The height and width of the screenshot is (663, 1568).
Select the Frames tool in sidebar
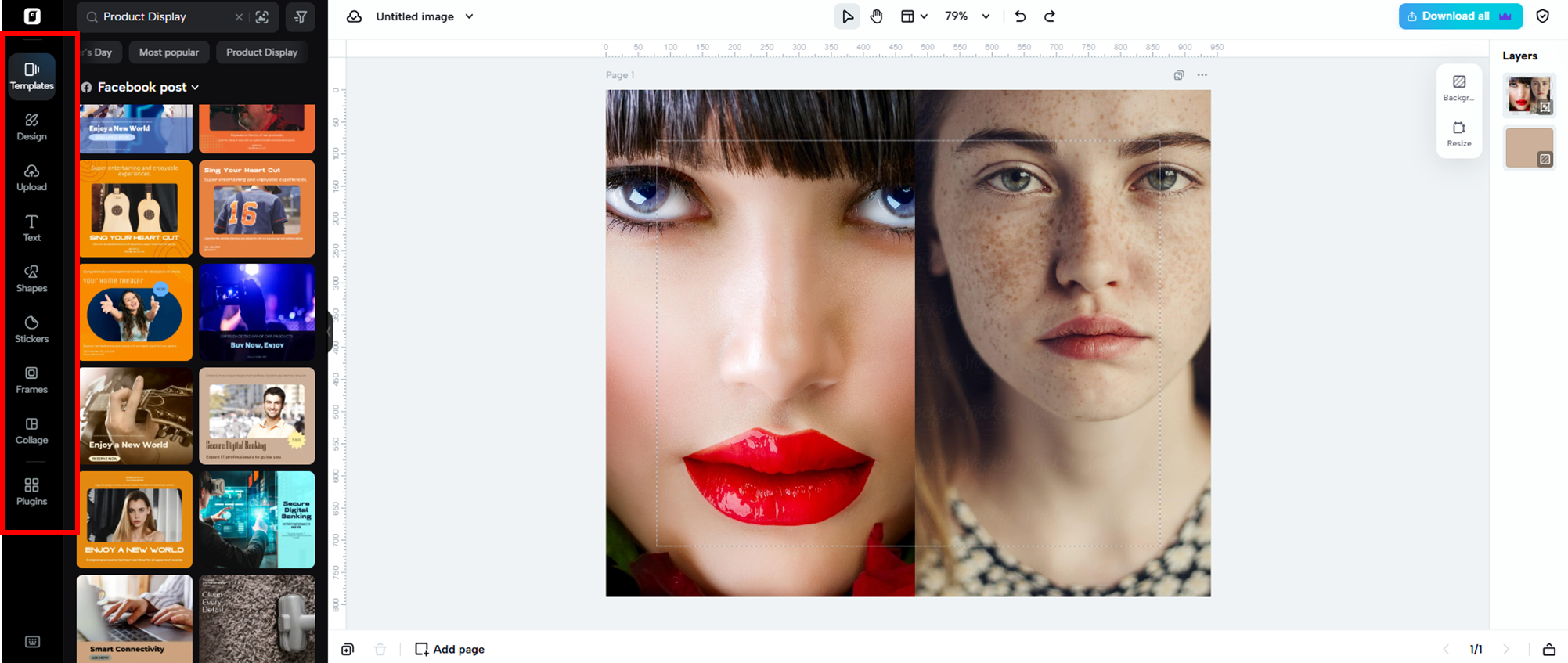pyautogui.click(x=31, y=380)
